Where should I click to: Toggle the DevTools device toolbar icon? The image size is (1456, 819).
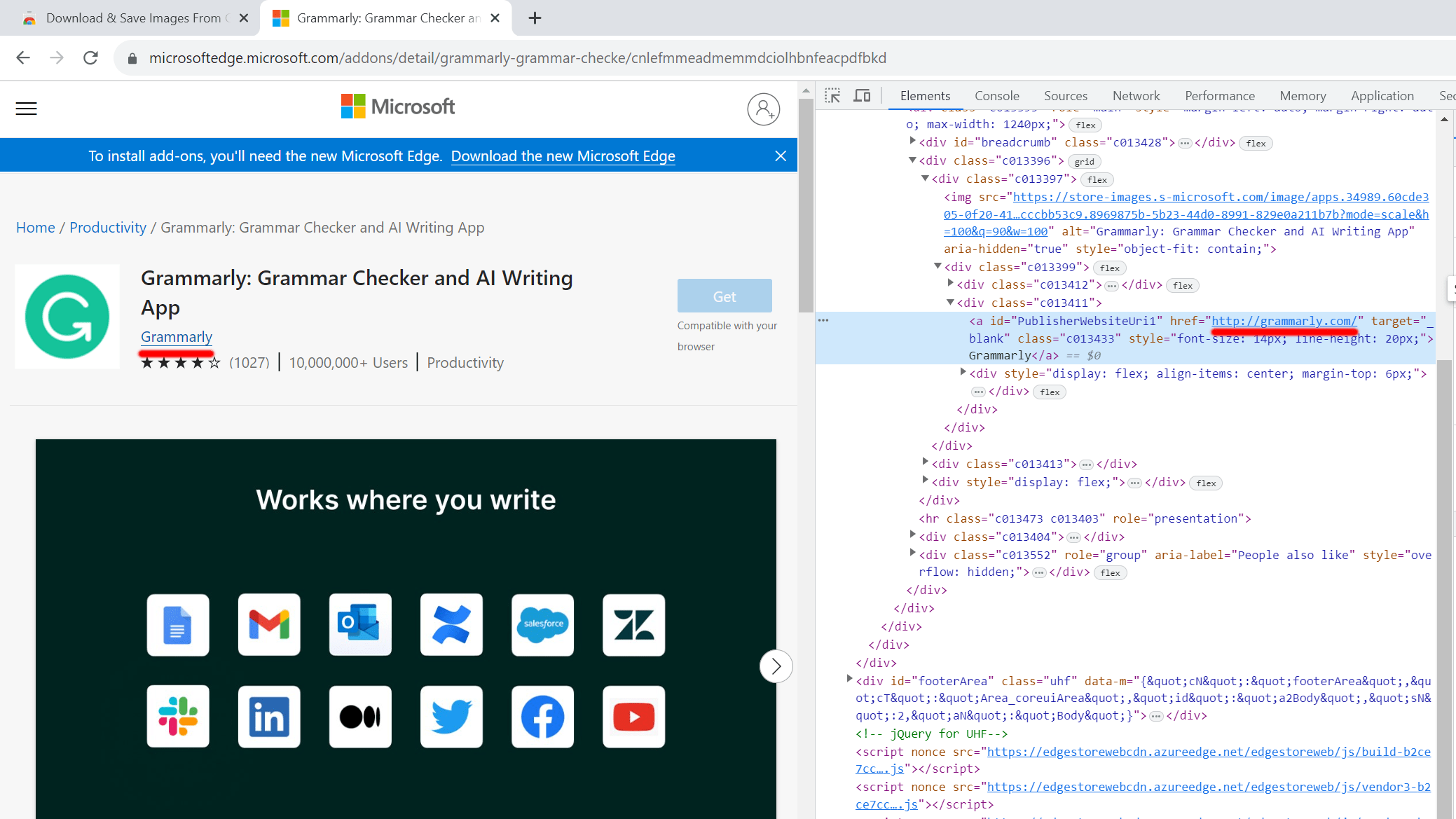coord(862,96)
